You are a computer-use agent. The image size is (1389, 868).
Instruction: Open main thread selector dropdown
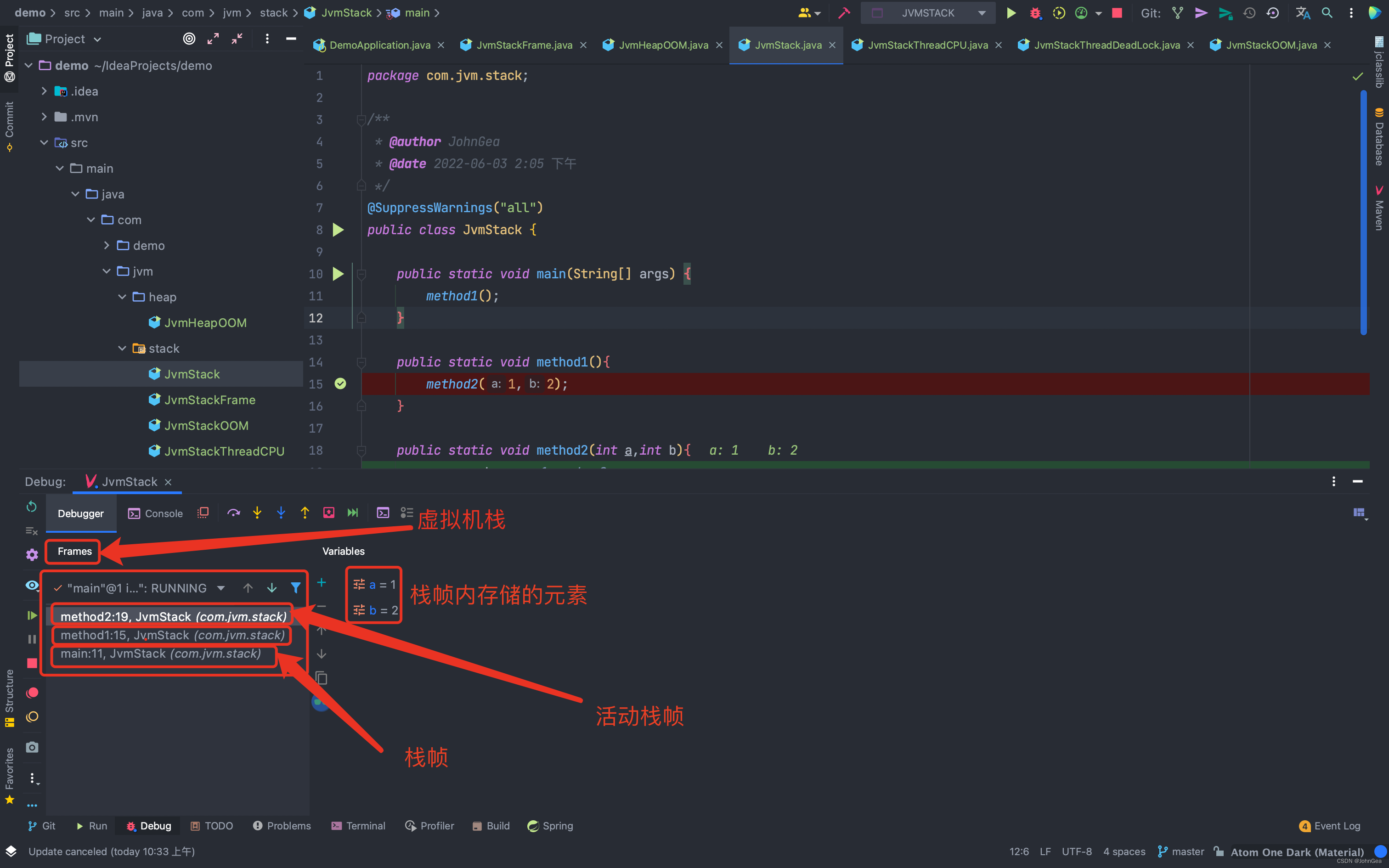(220, 588)
